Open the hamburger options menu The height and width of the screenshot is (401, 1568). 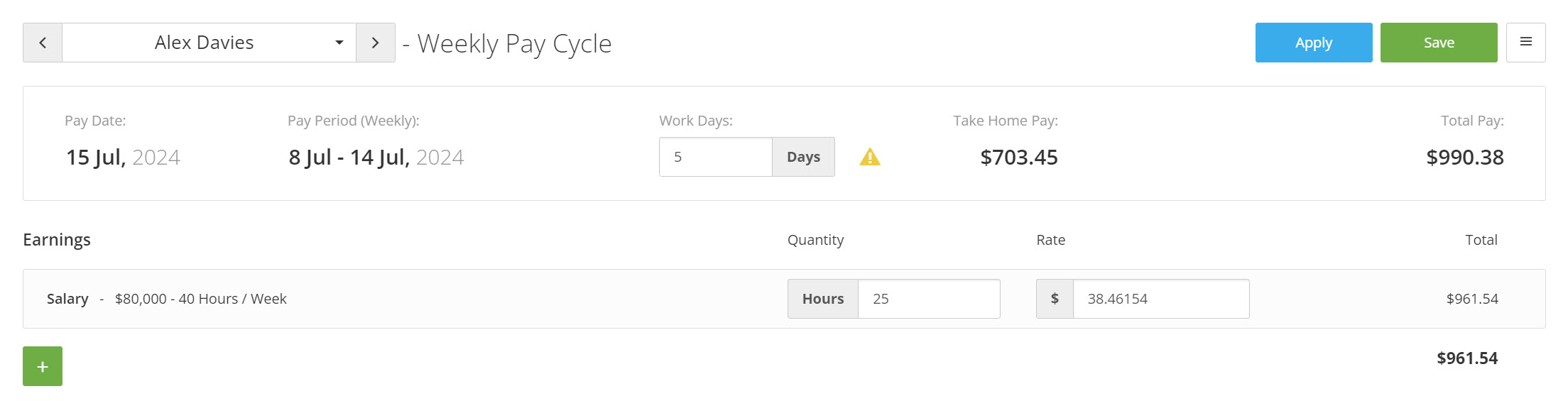point(1525,43)
